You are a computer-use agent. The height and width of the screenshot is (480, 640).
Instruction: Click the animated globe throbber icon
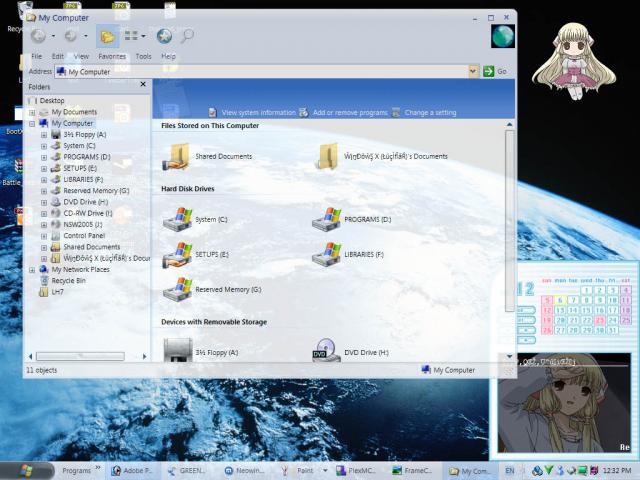click(x=502, y=36)
